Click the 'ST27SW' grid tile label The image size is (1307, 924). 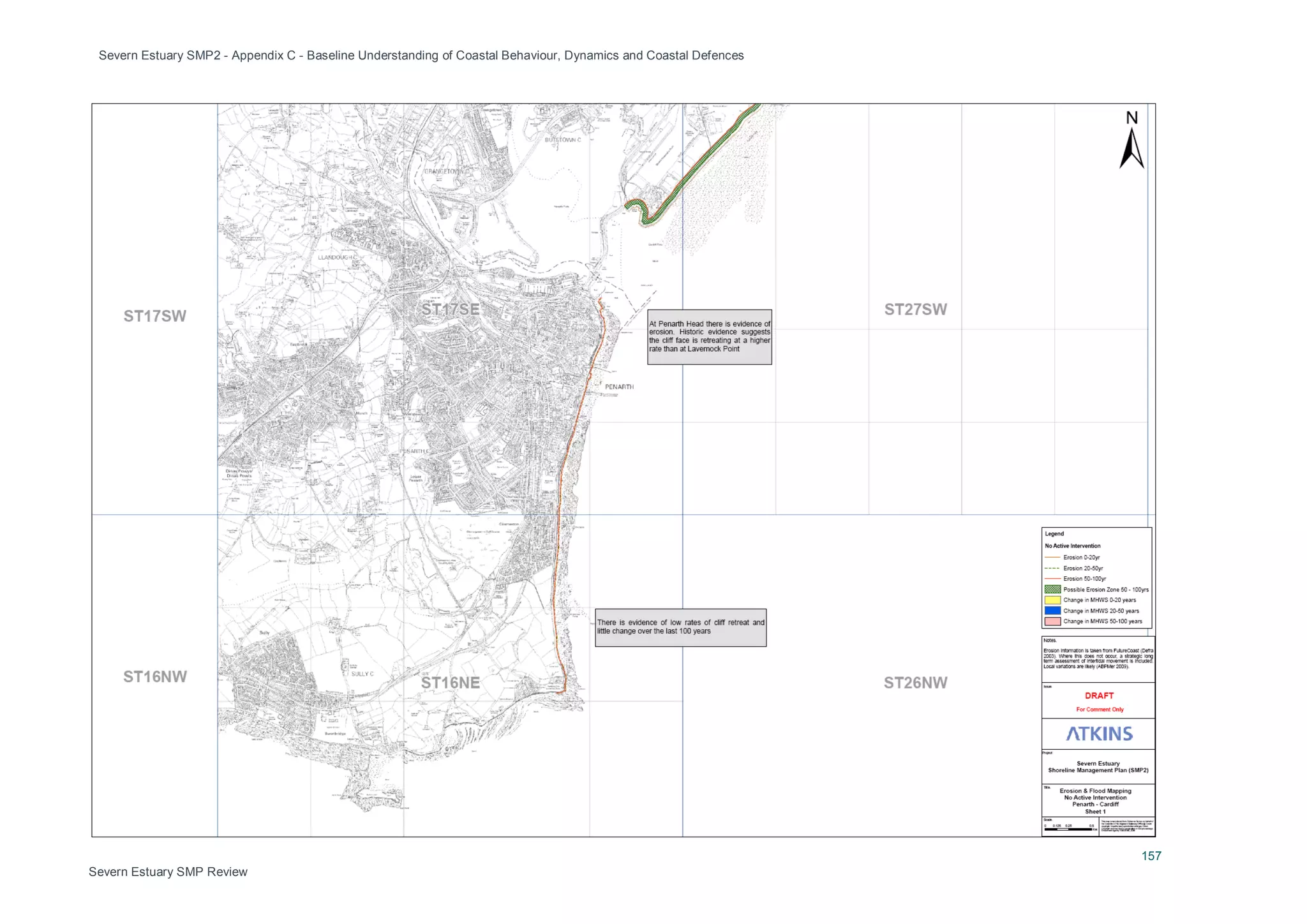(x=915, y=309)
